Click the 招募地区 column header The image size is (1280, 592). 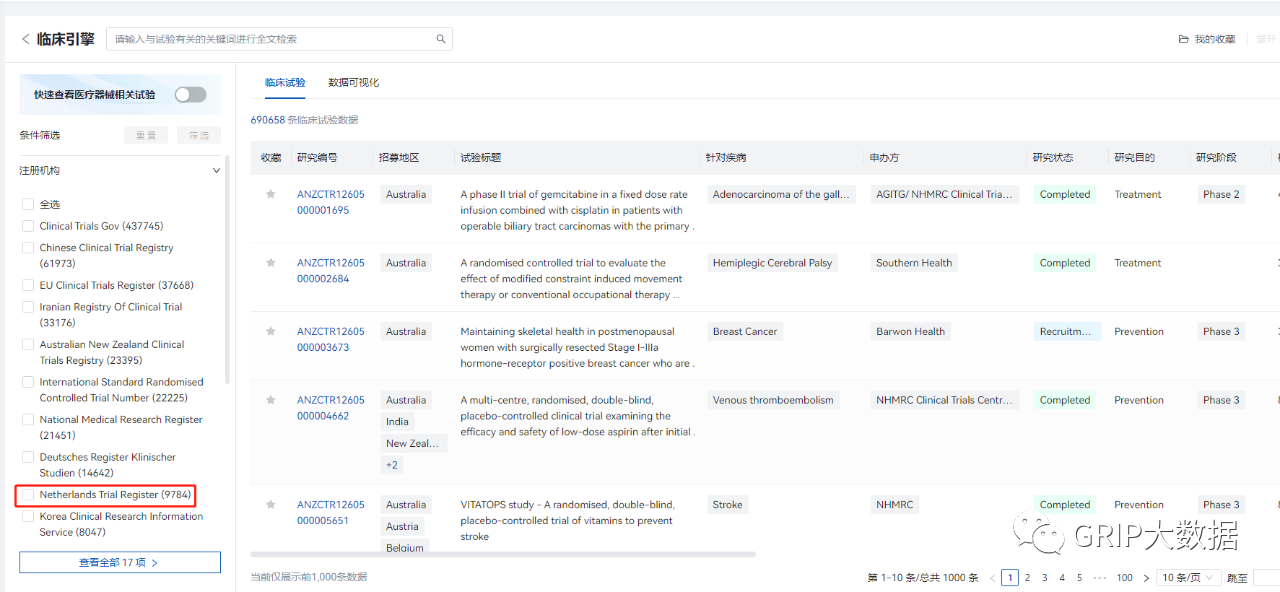pyautogui.click(x=398, y=158)
